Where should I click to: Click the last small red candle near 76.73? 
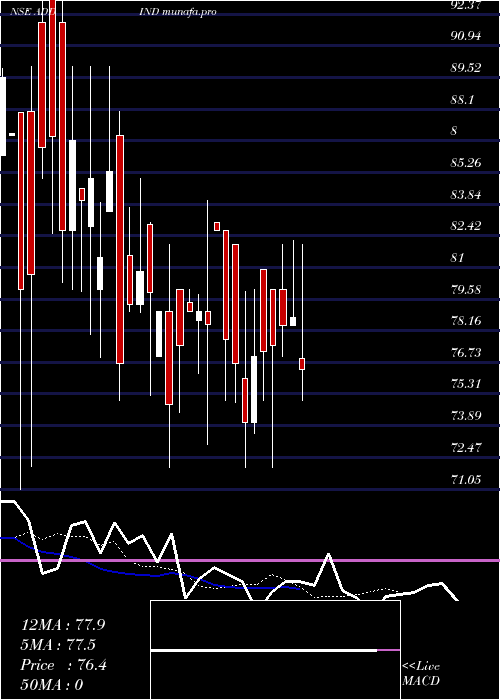[x=302, y=364]
